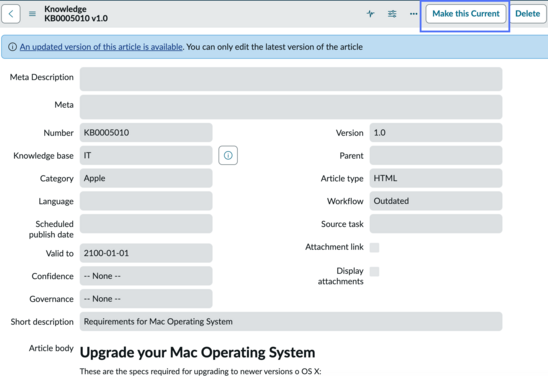Open the hamburger context menu icon
This screenshot has width=548, height=376.
tap(32, 14)
